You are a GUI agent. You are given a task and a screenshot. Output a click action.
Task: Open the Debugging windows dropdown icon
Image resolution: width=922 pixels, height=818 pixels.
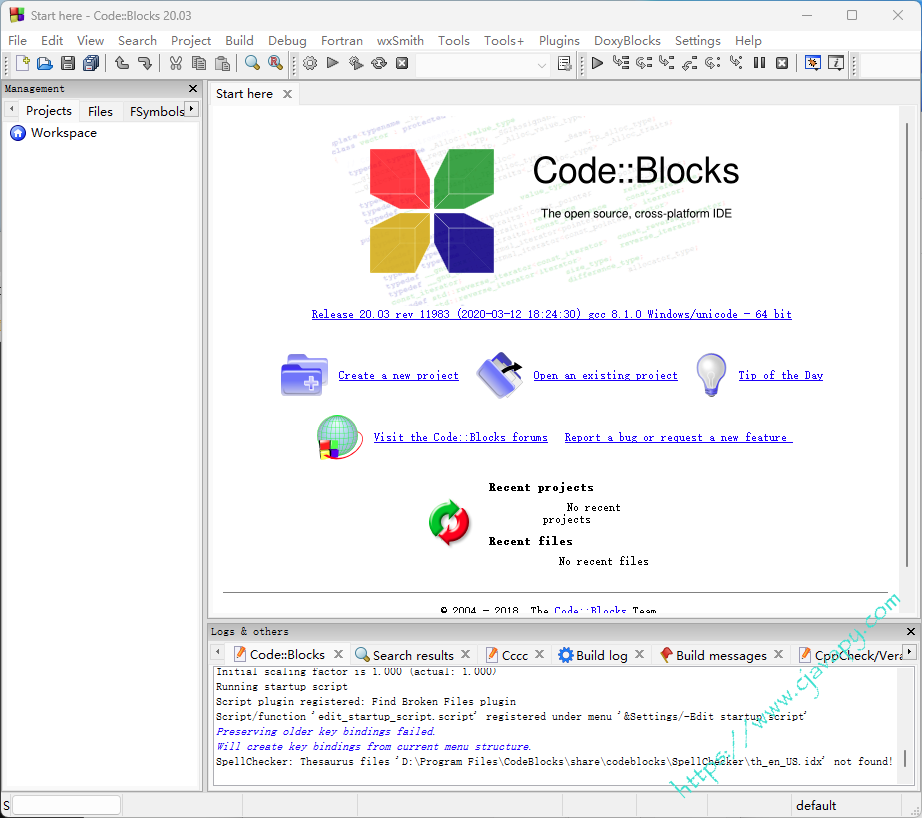[x=813, y=63]
